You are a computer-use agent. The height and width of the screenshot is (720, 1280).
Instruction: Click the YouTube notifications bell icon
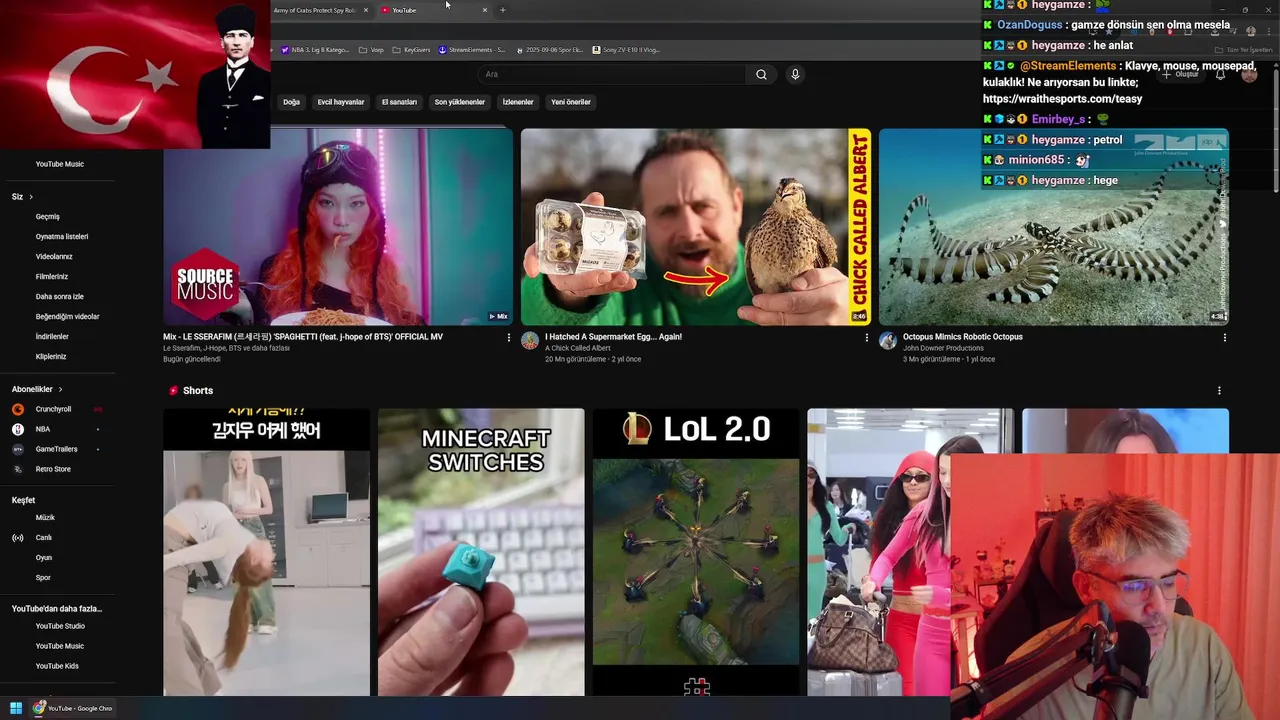(x=1220, y=74)
